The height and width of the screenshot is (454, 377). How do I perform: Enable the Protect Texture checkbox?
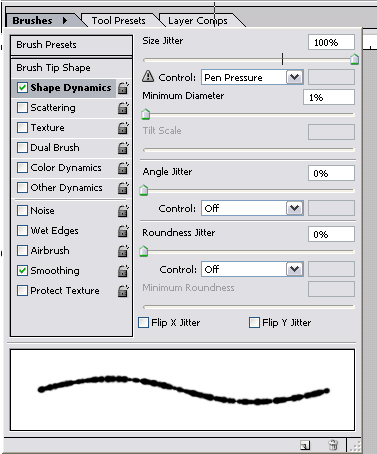[x=22, y=291]
